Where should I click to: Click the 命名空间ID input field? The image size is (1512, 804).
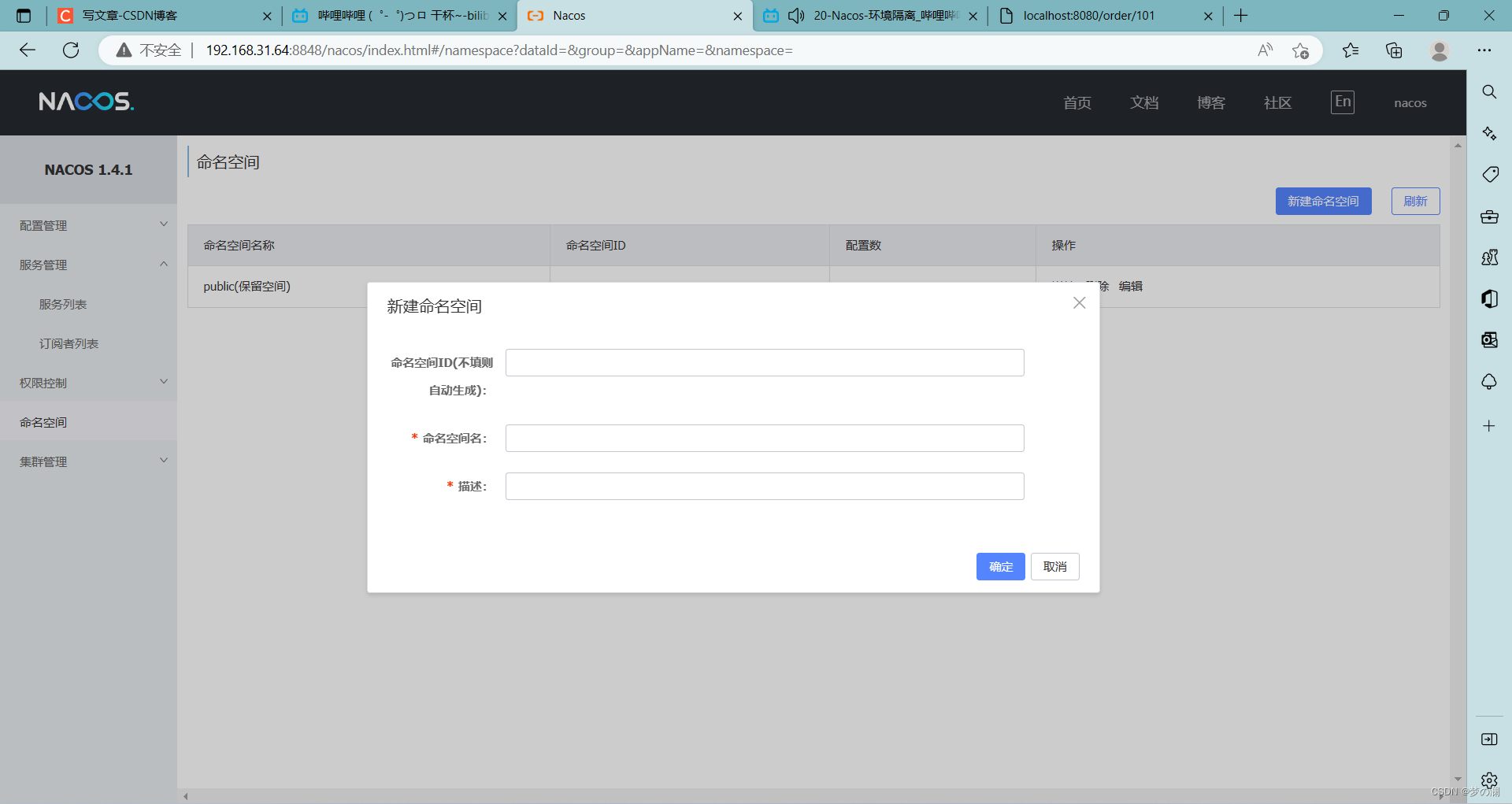point(765,362)
